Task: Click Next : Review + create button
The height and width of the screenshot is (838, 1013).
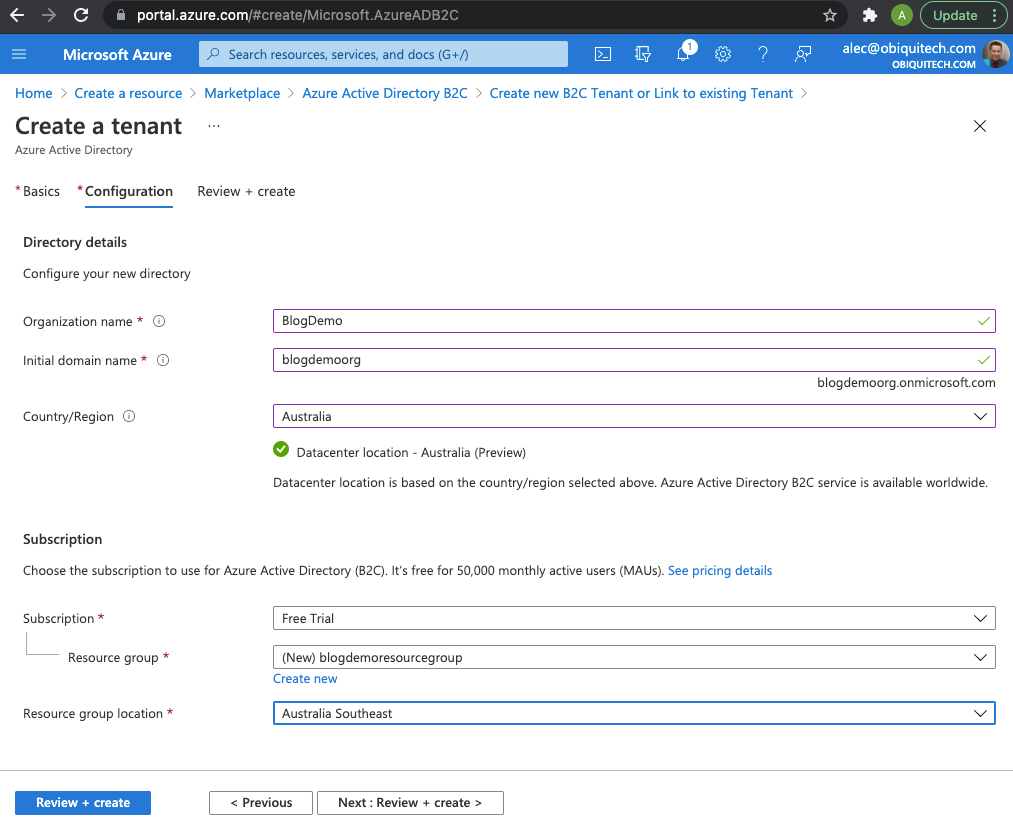Action: [410, 802]
